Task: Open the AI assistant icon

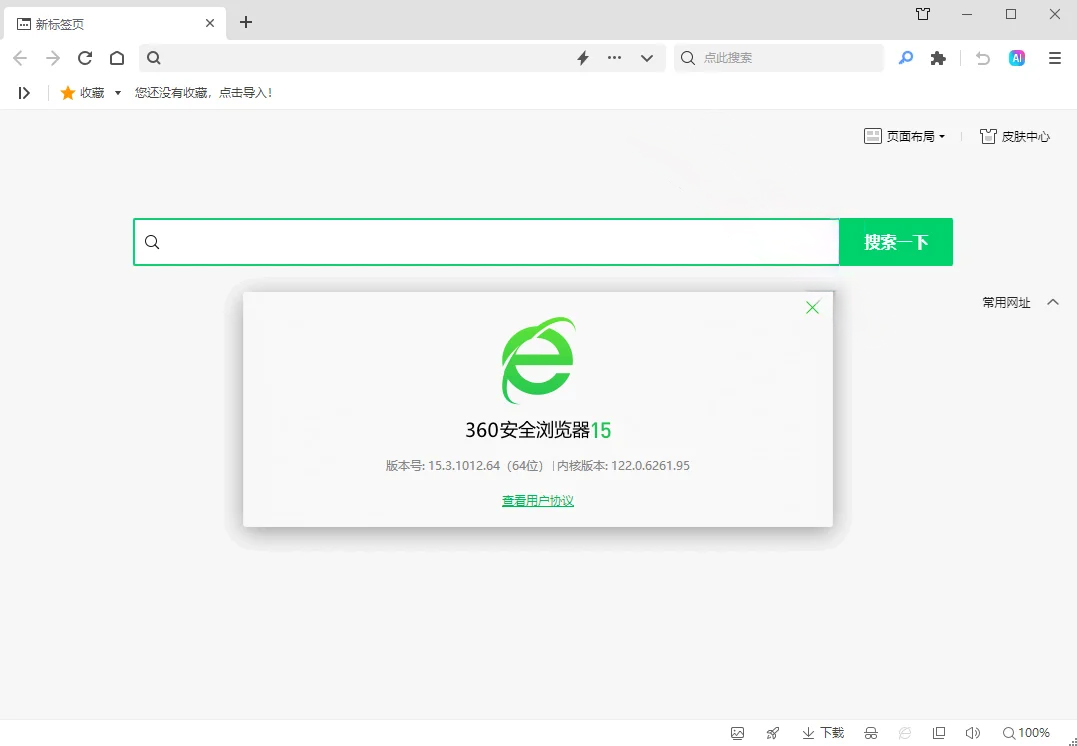Action: pyautogui.click(x=1017, y=58)
